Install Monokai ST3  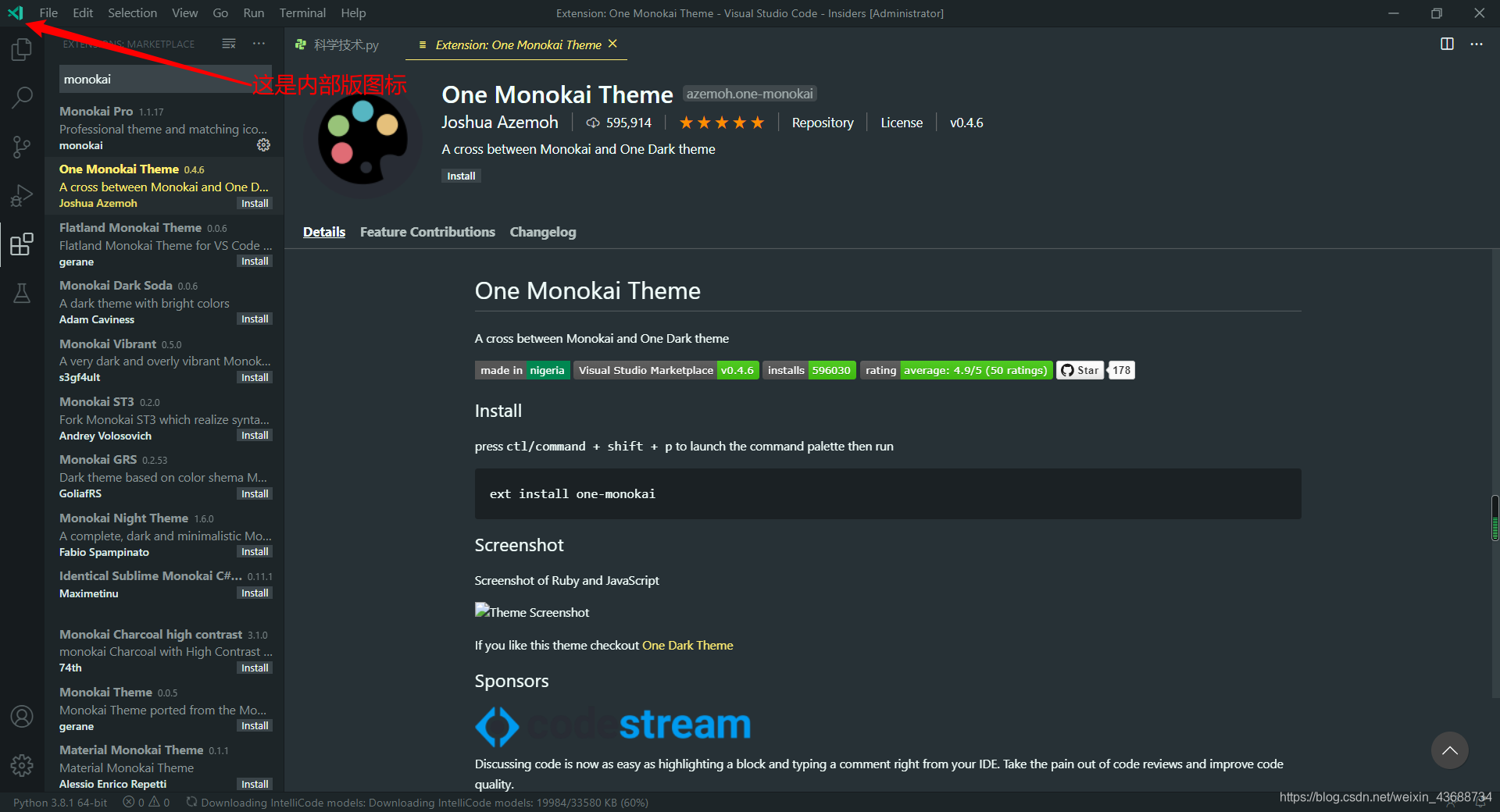point(255,436)
